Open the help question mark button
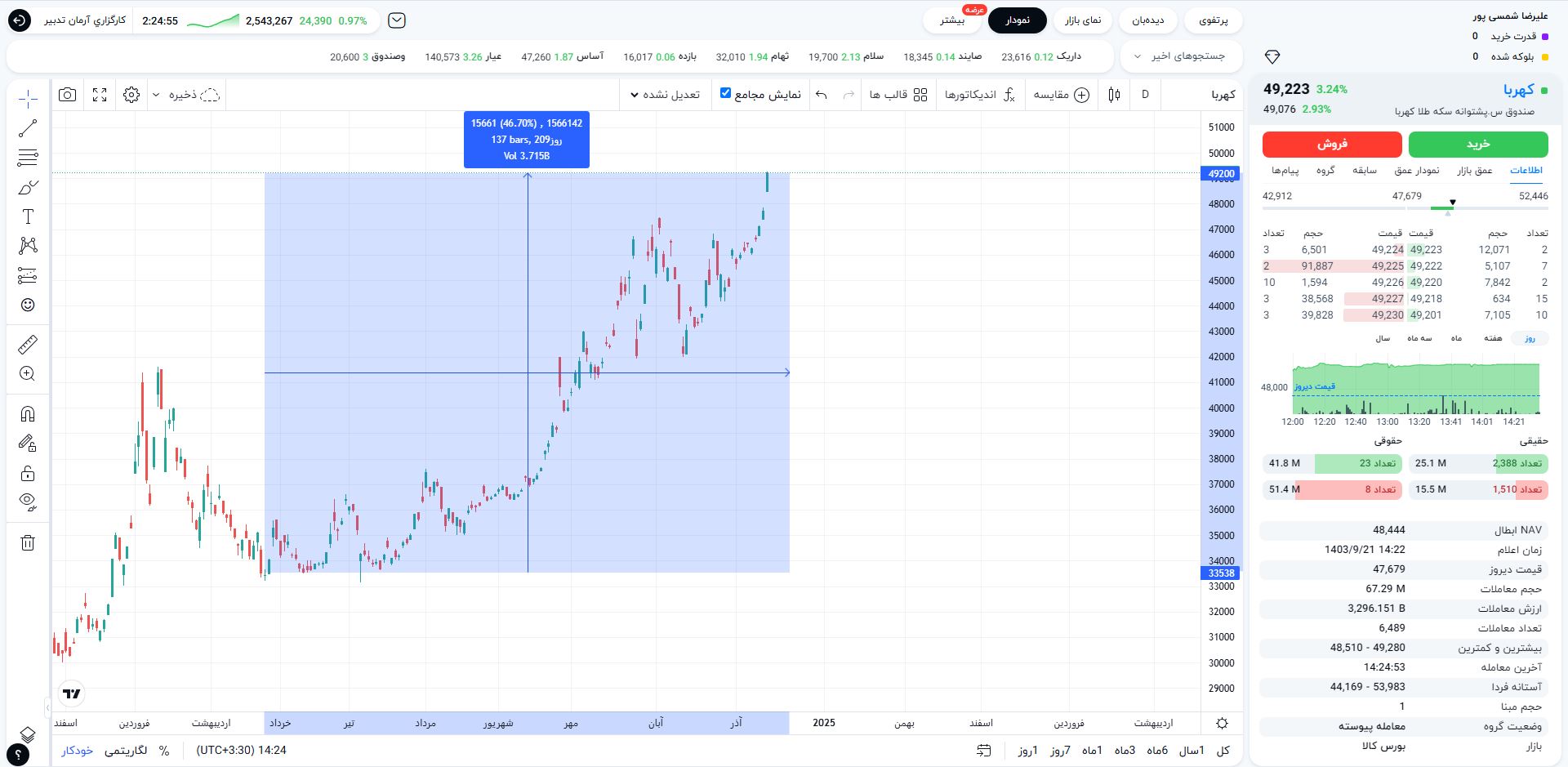The width and height of the screenshot is (1568, 767). 18,756
